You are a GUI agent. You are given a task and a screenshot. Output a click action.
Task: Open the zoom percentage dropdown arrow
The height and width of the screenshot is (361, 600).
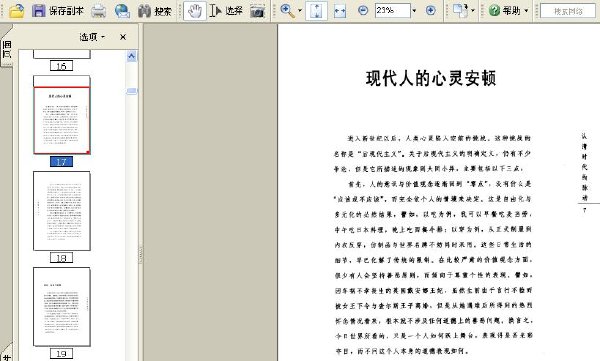pos(414,11)
